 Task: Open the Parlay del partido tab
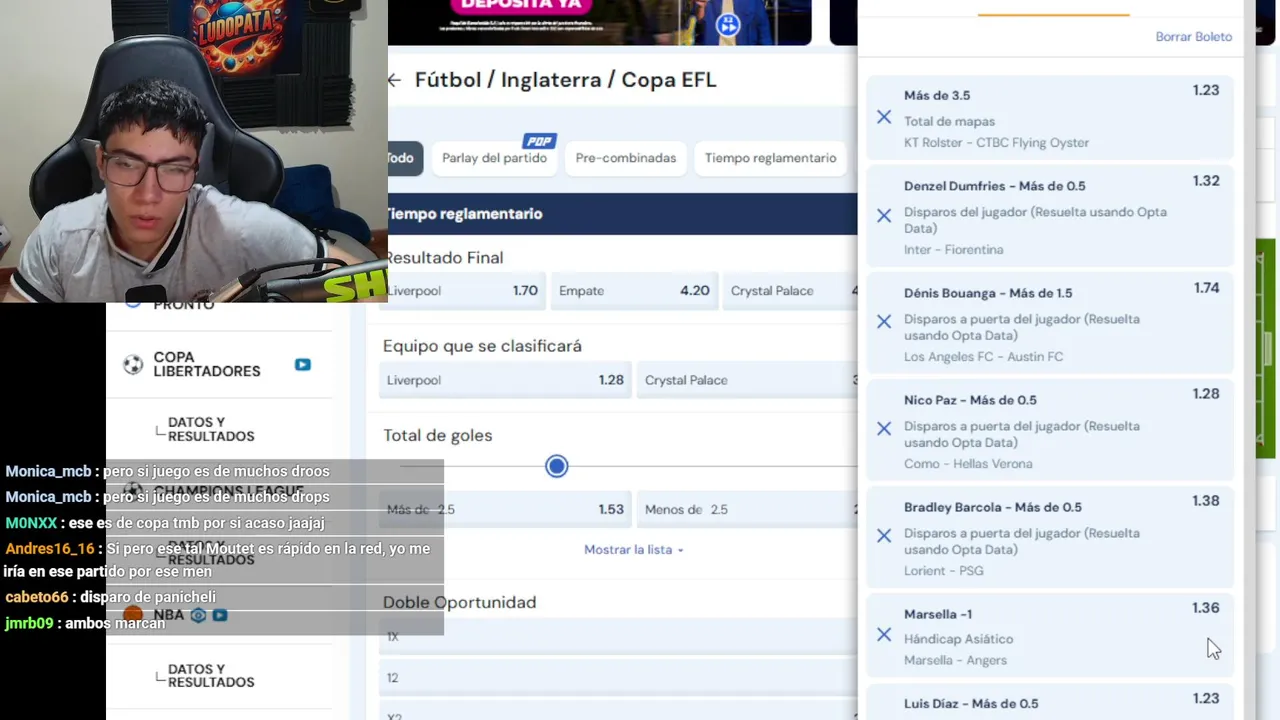pos(494,158)
